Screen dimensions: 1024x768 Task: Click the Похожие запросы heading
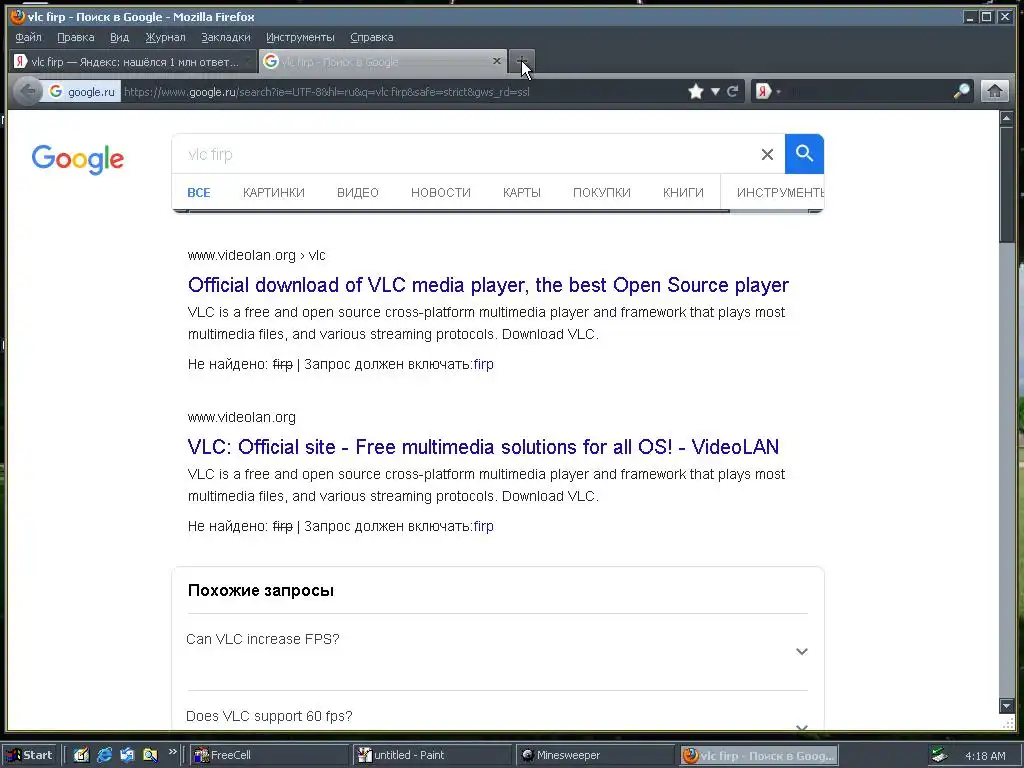(261, 590)
